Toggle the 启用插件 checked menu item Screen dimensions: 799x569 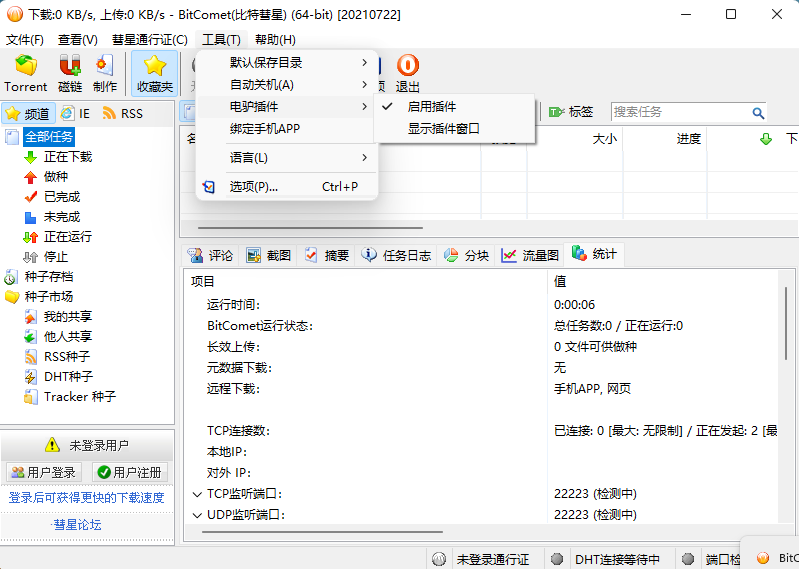click(x=432, y=107)
